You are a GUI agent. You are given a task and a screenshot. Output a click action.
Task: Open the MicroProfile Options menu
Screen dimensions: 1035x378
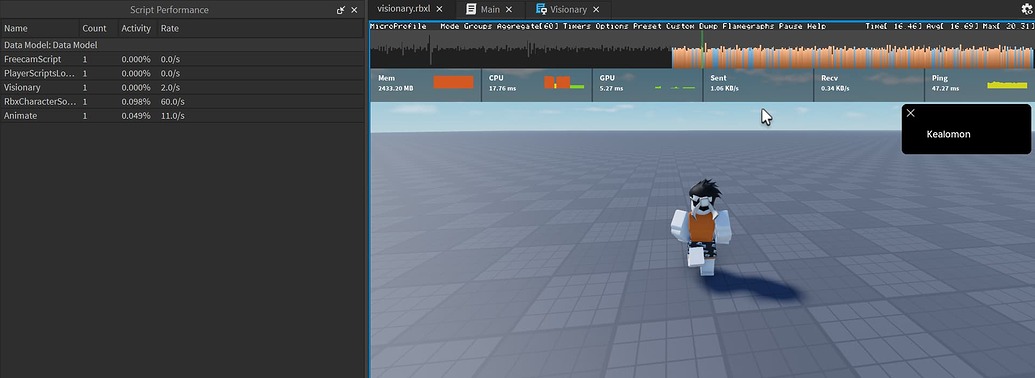(x=612, y=26)
